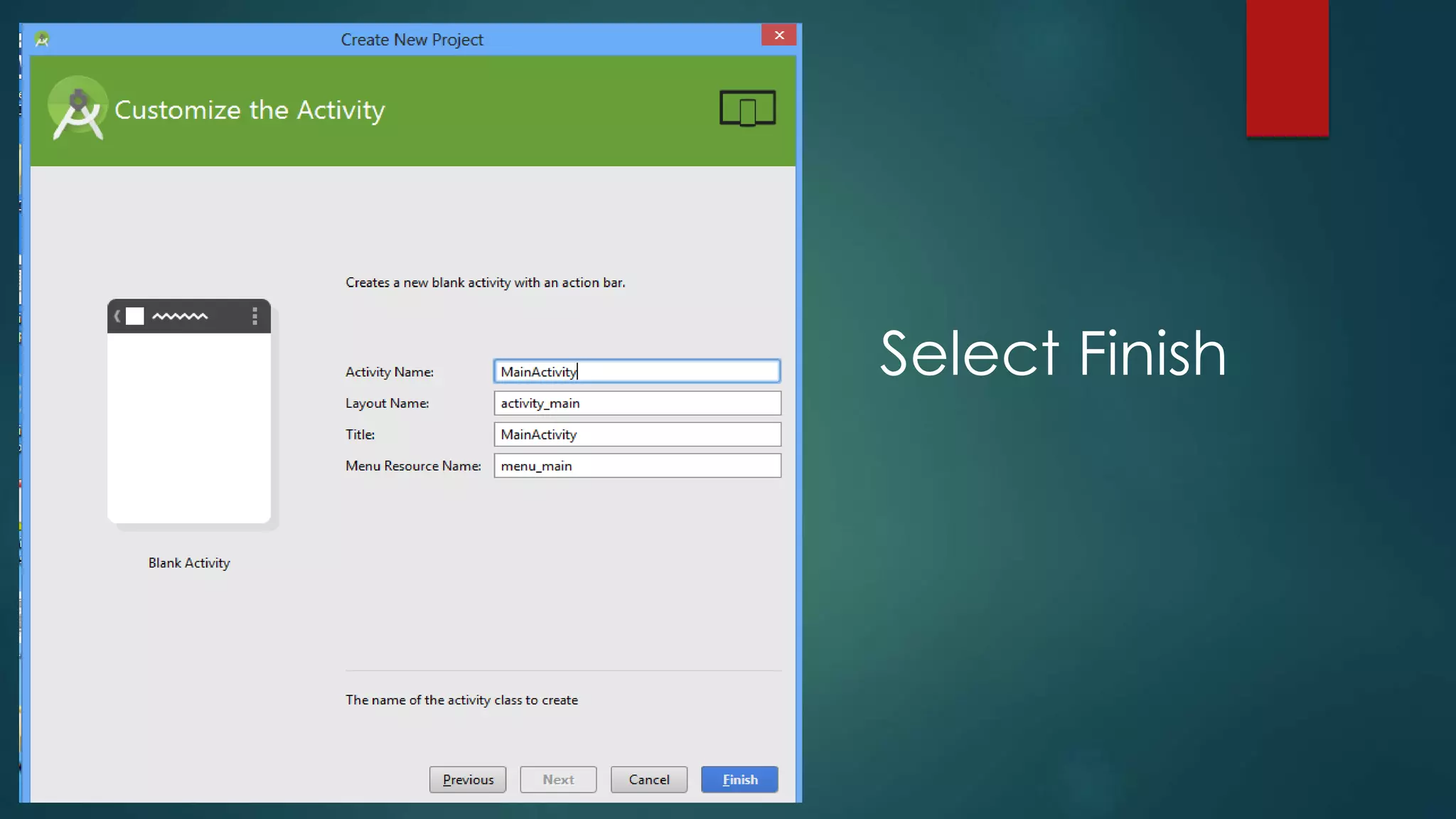The image size is (1456, 819).
Task: Click the Blank Activity caption label
Action: [x=189, y=563]
